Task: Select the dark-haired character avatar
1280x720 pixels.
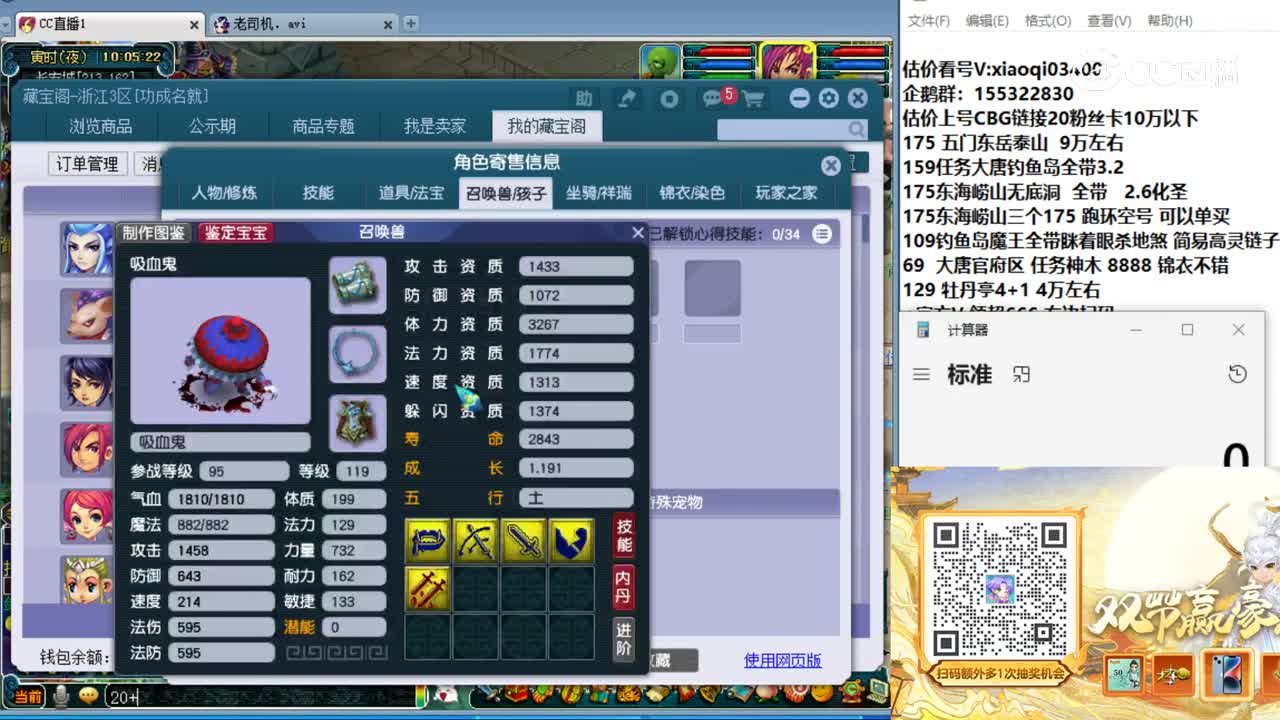Action: coord(89,382)
